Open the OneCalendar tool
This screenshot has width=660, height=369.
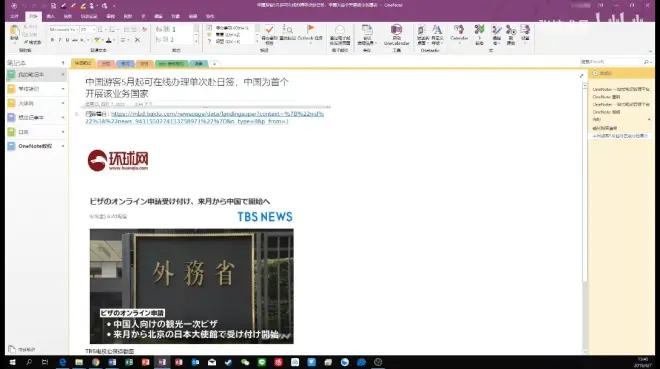(x=396, y=35)
